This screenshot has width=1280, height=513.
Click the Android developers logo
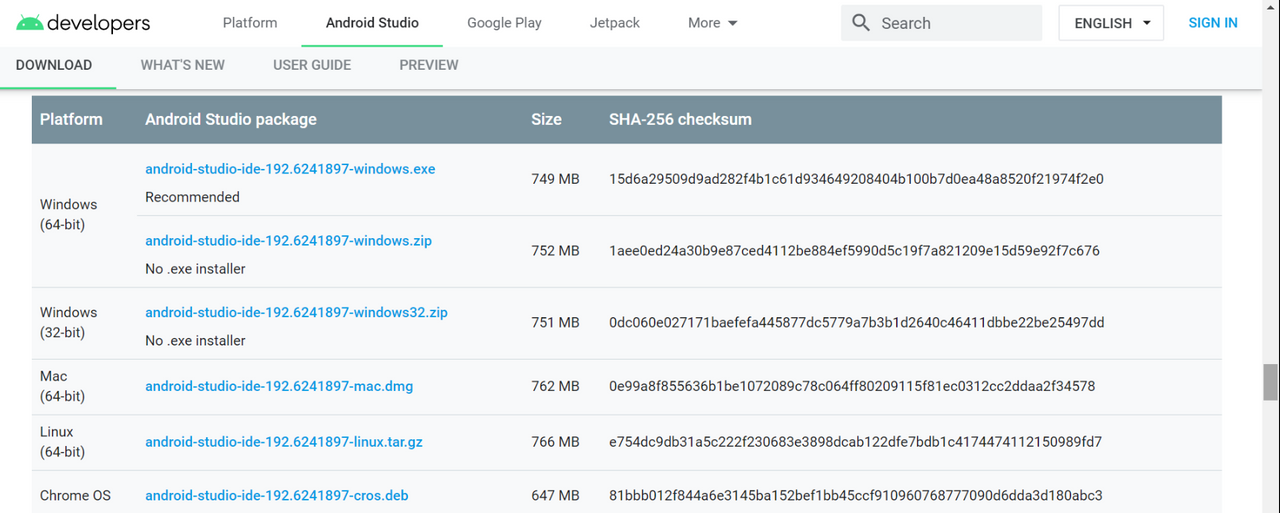[83, 23]
